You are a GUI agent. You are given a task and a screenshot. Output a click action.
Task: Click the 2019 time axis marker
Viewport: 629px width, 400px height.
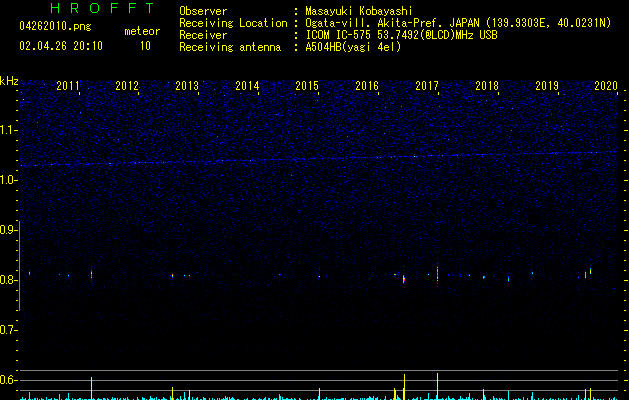tap(547, 86)
